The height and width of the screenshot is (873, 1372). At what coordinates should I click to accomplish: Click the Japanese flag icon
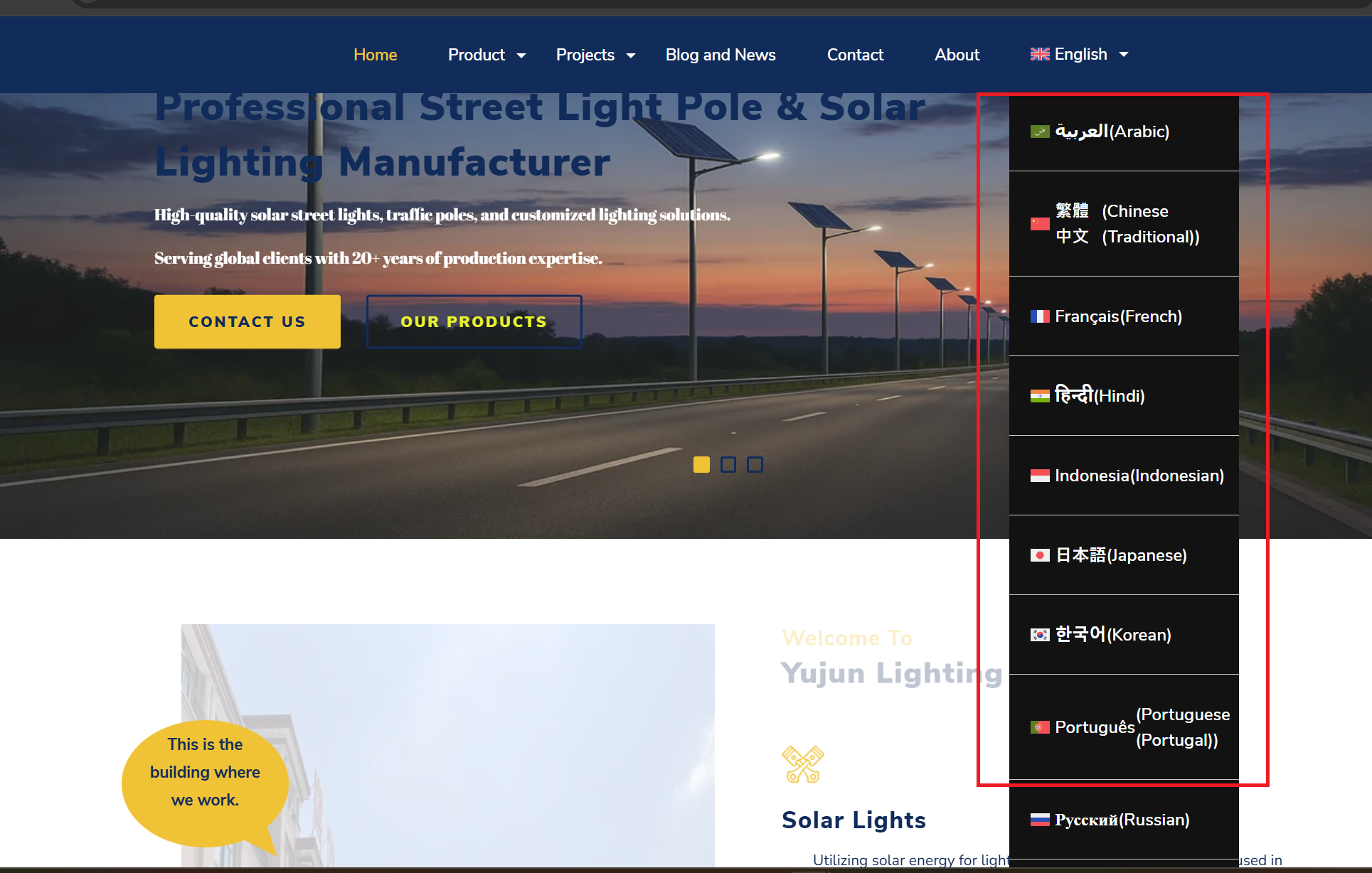[x=1039, y=555]
